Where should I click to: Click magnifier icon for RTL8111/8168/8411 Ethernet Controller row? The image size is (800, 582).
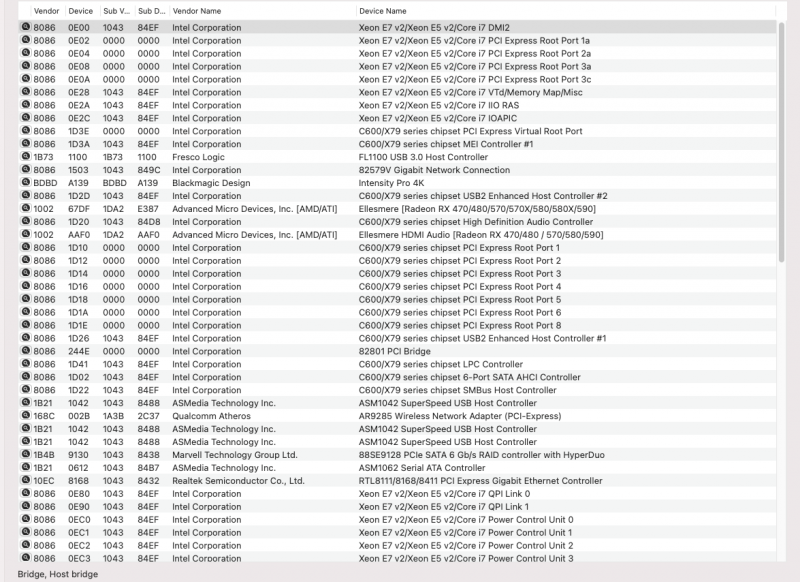[x=26, y=480]
